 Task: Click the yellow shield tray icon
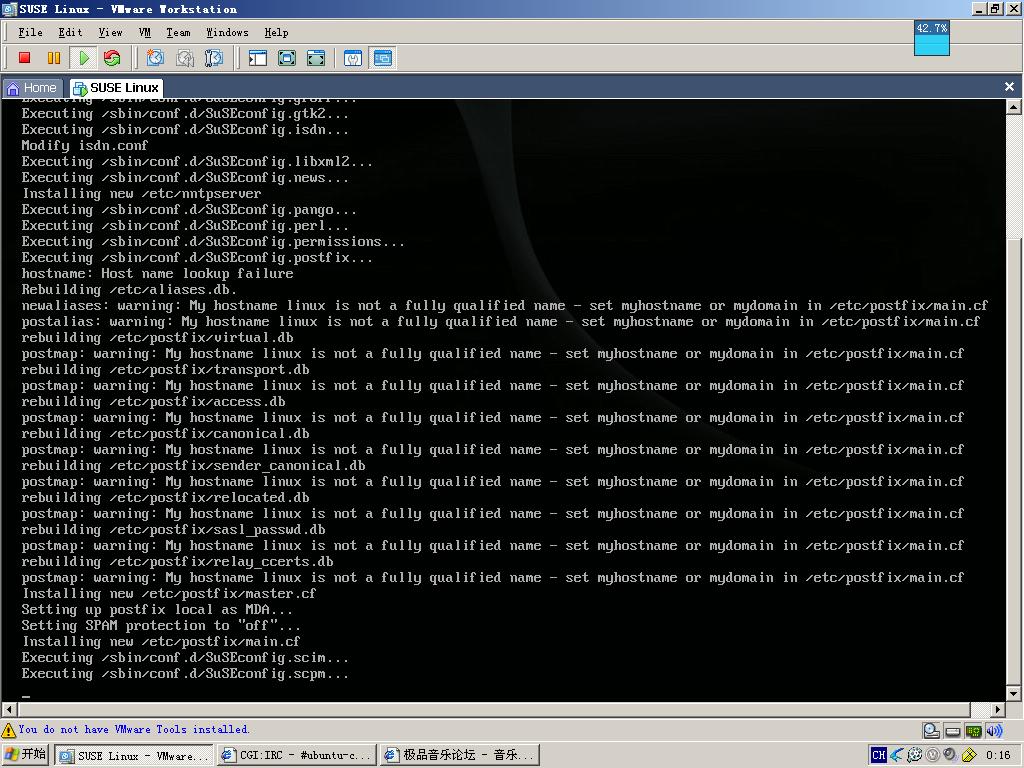(x=969, y=755)
